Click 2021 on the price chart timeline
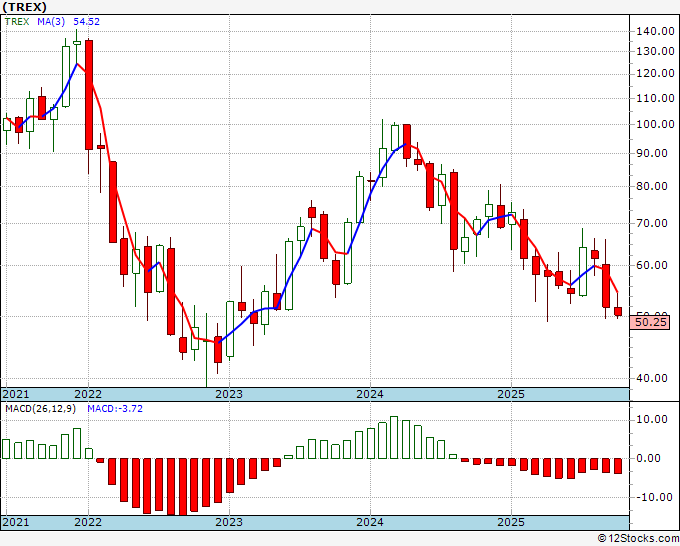680x546 pixels. coord(16,394)
